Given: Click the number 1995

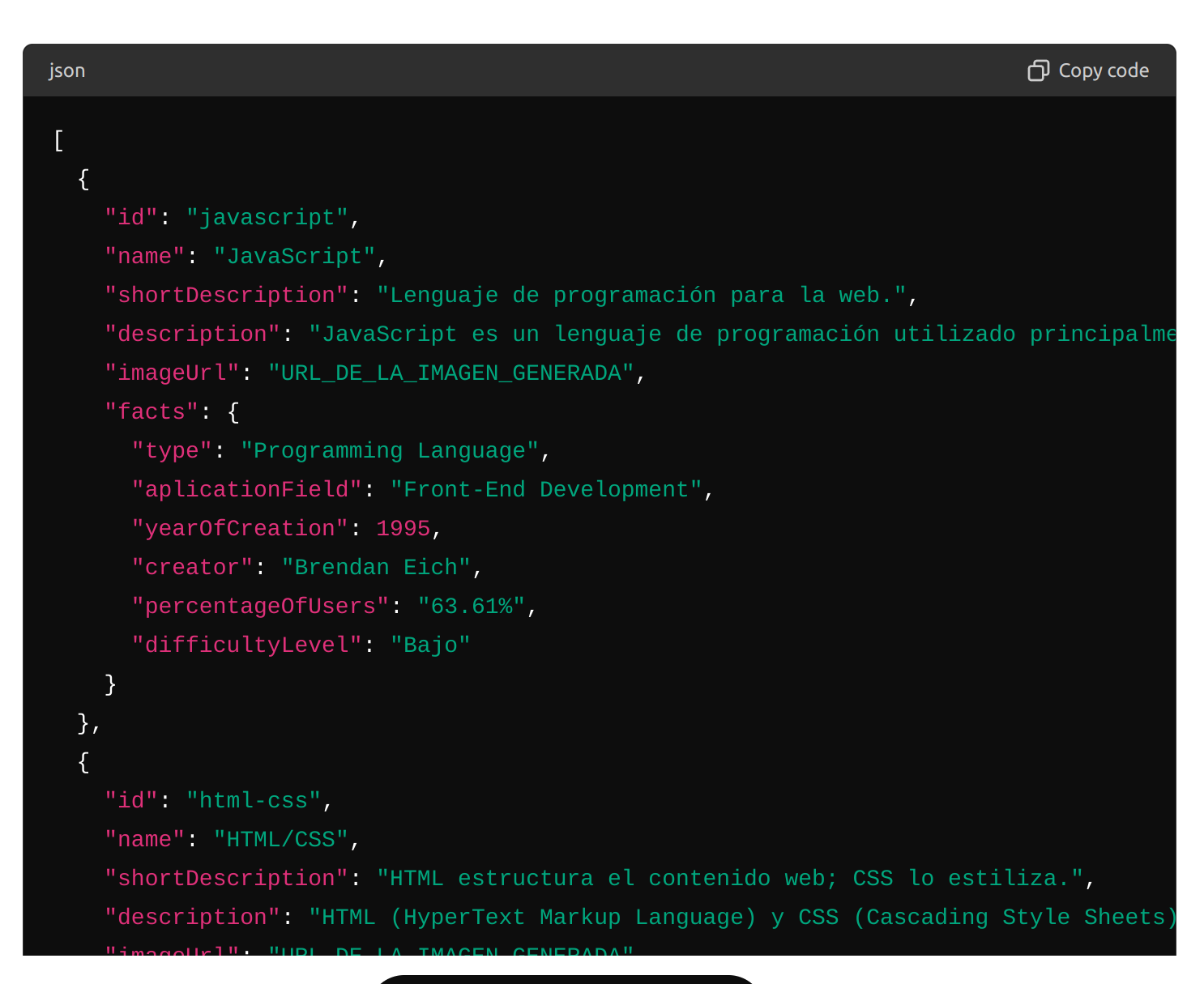Looking at the screenshot, I should [x=403, y=529].
